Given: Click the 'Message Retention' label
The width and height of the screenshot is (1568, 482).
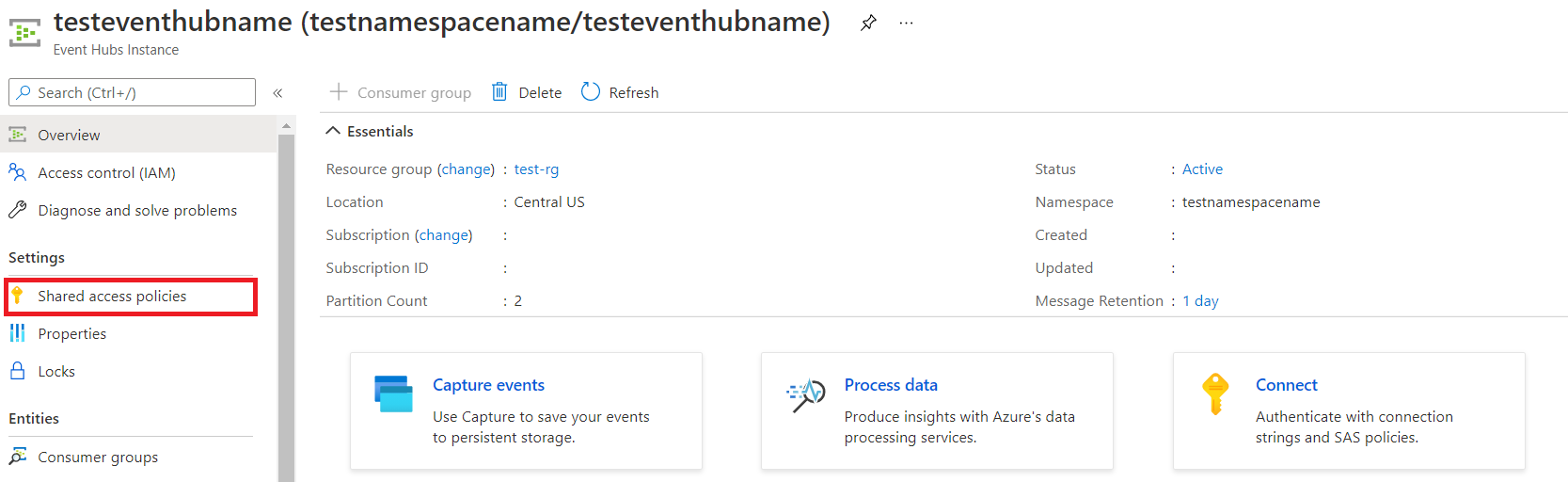Looking at the screenshot, I should [1099, 300].
